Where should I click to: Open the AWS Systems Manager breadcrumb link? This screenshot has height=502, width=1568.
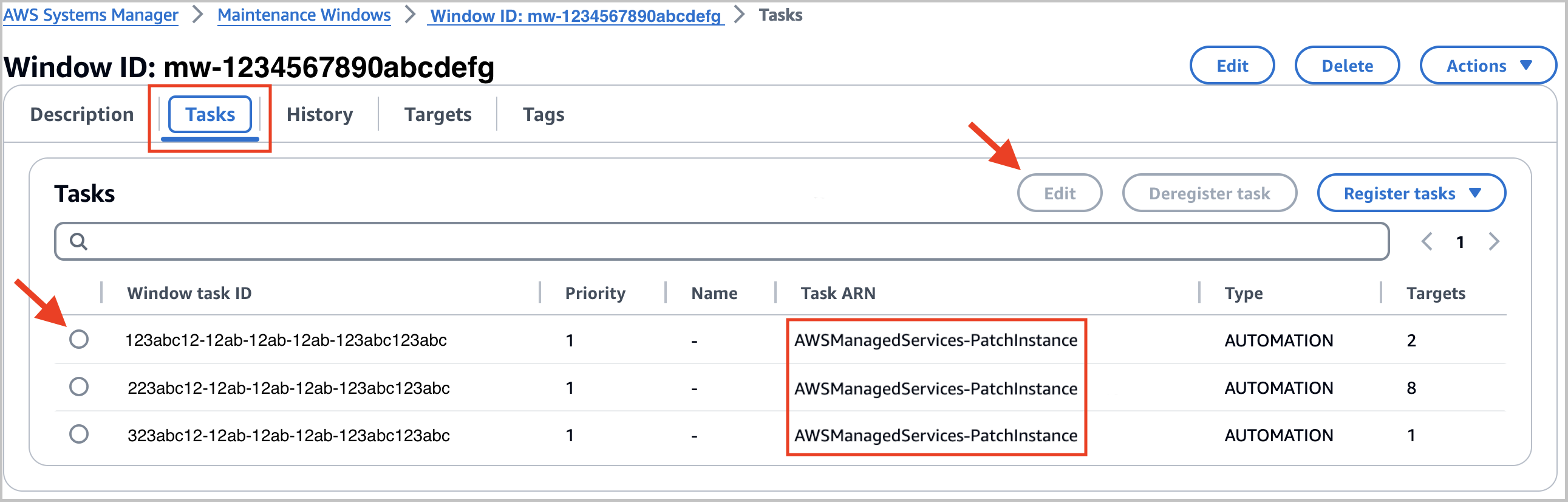(x=90, y=15)
